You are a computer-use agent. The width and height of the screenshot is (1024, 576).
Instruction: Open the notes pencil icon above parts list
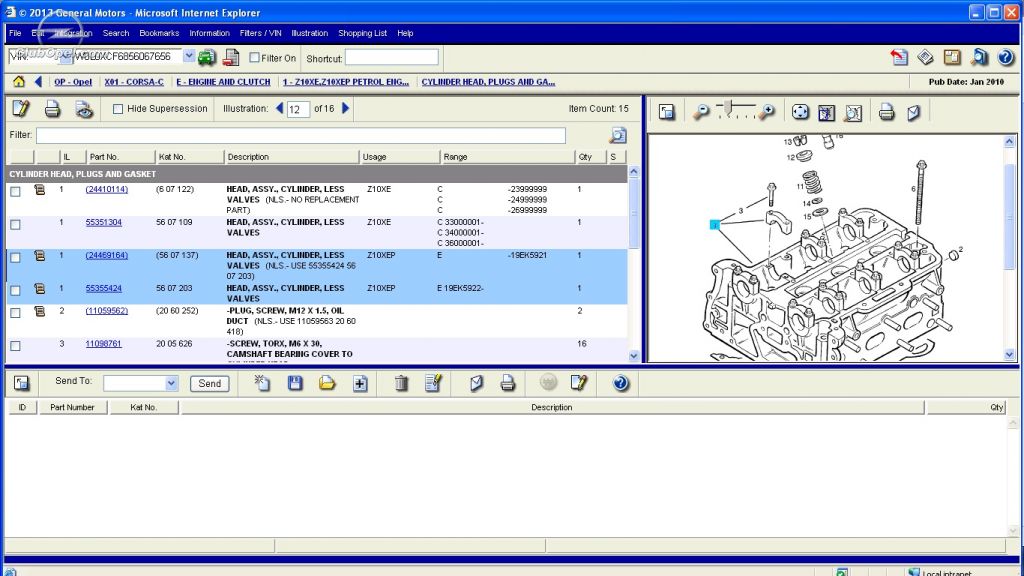tap(21, 108)
